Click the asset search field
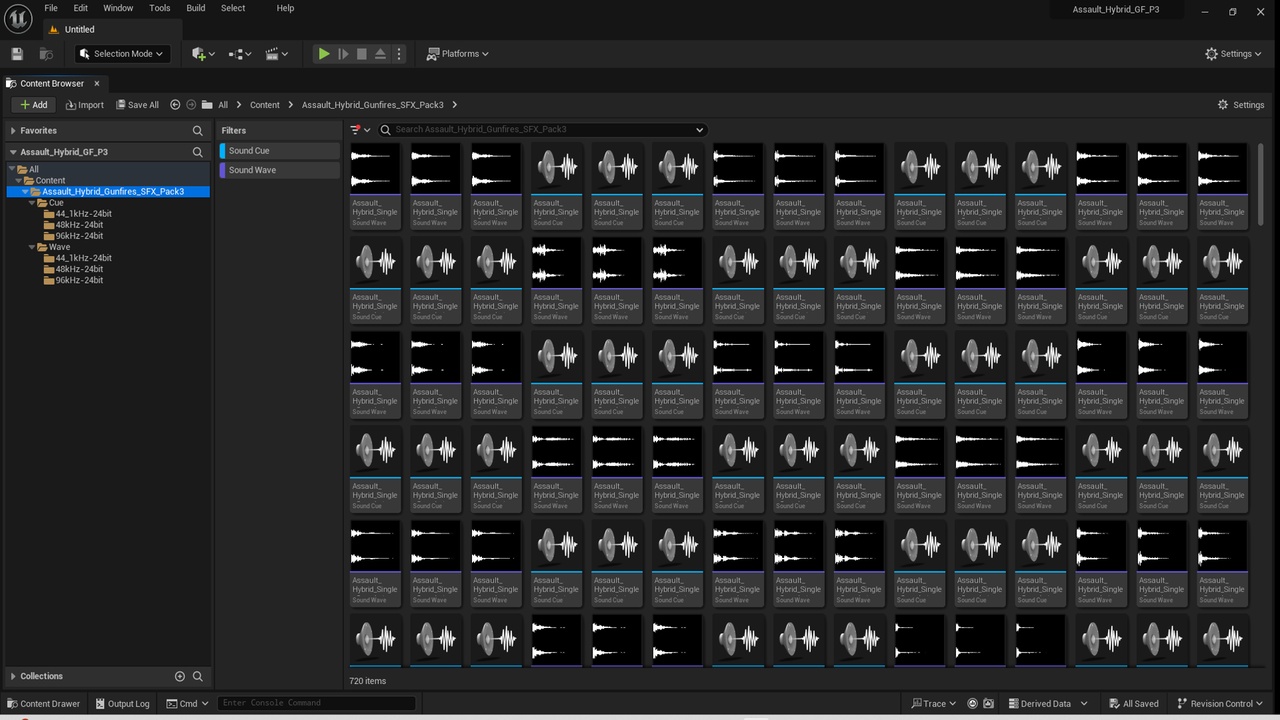Screen dimensions: 1280x720 [542, 130]
